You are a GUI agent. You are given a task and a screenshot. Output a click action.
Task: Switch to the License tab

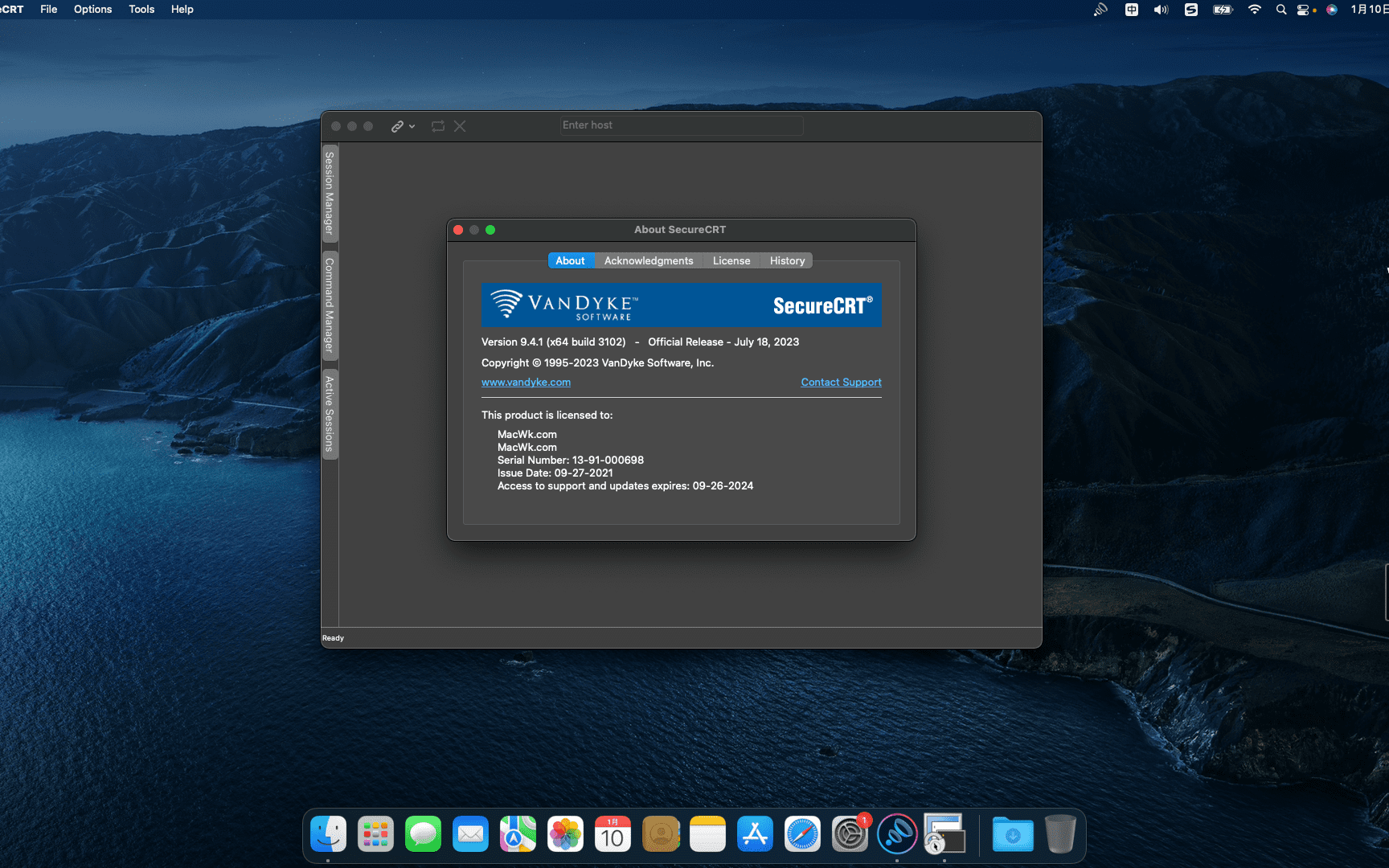(731, 260)
